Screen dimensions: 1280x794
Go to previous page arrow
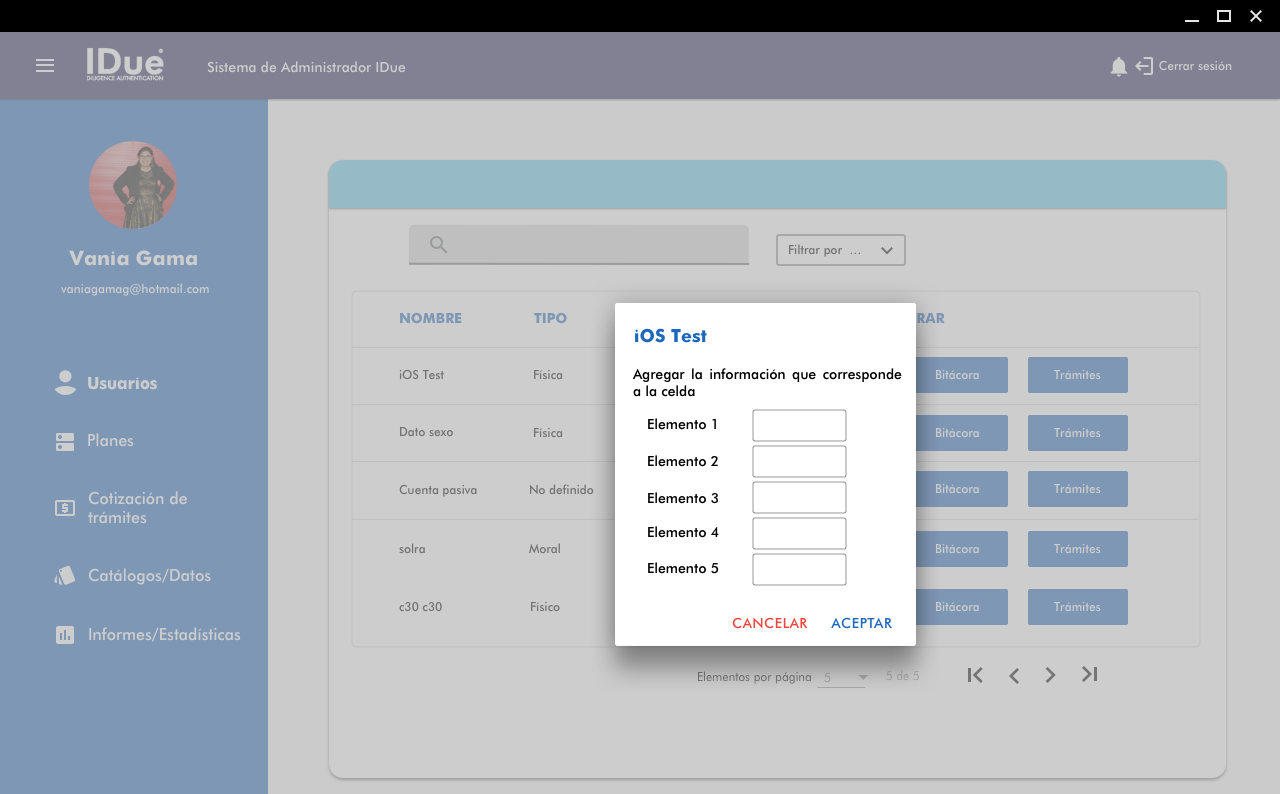(x=1014, y=676)
